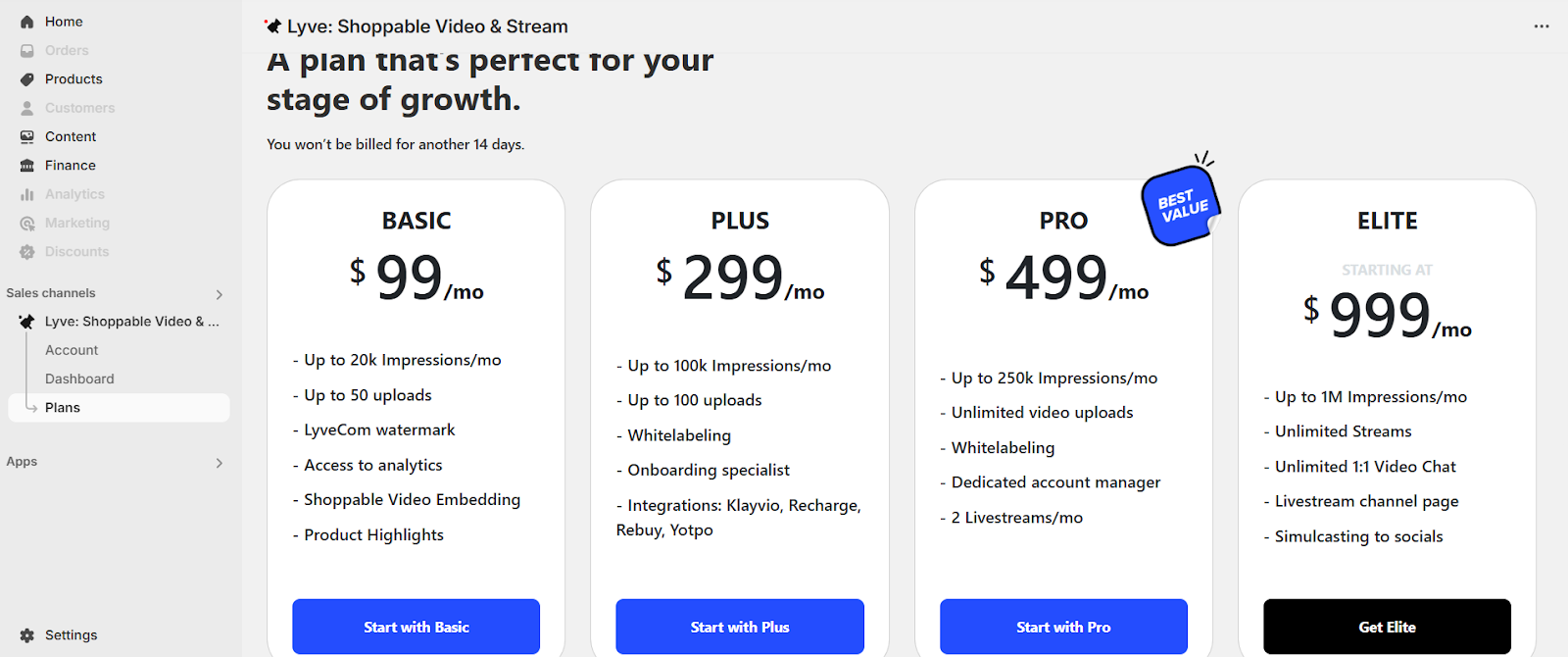Click the Settings gear icon

pyautogui.click(x=27, y=635)
